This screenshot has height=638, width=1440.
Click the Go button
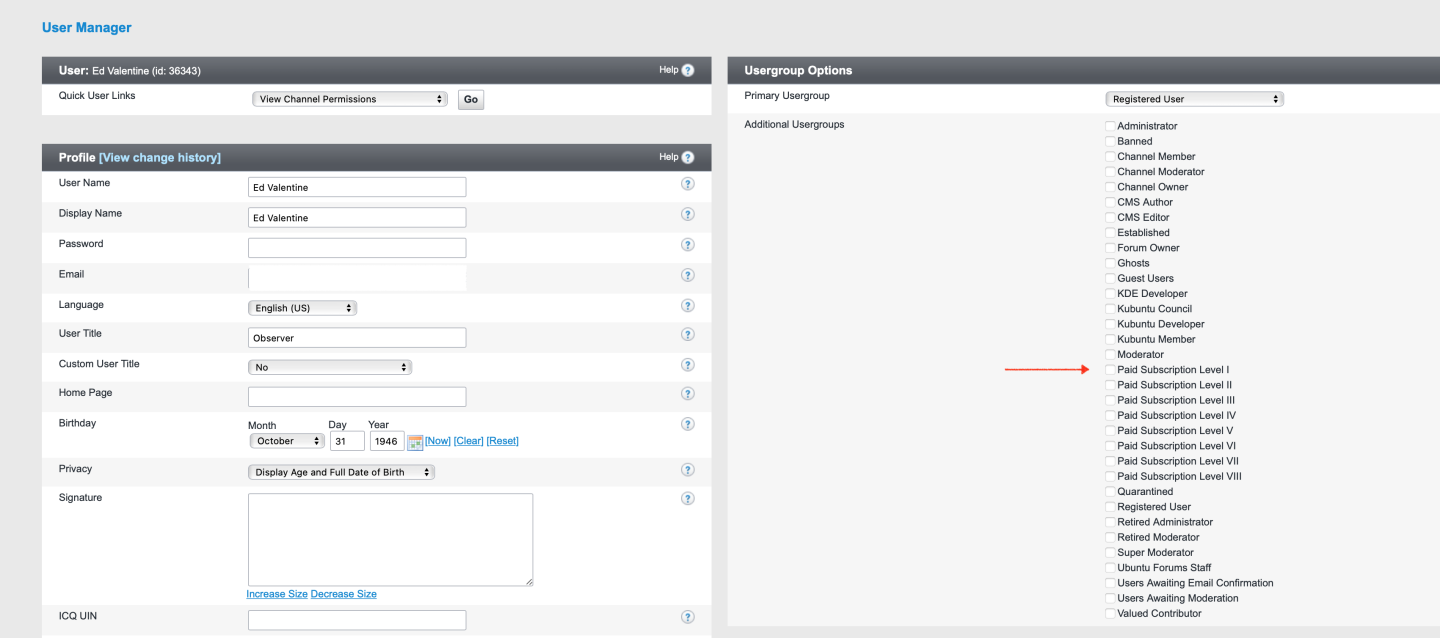coord(471,99)
